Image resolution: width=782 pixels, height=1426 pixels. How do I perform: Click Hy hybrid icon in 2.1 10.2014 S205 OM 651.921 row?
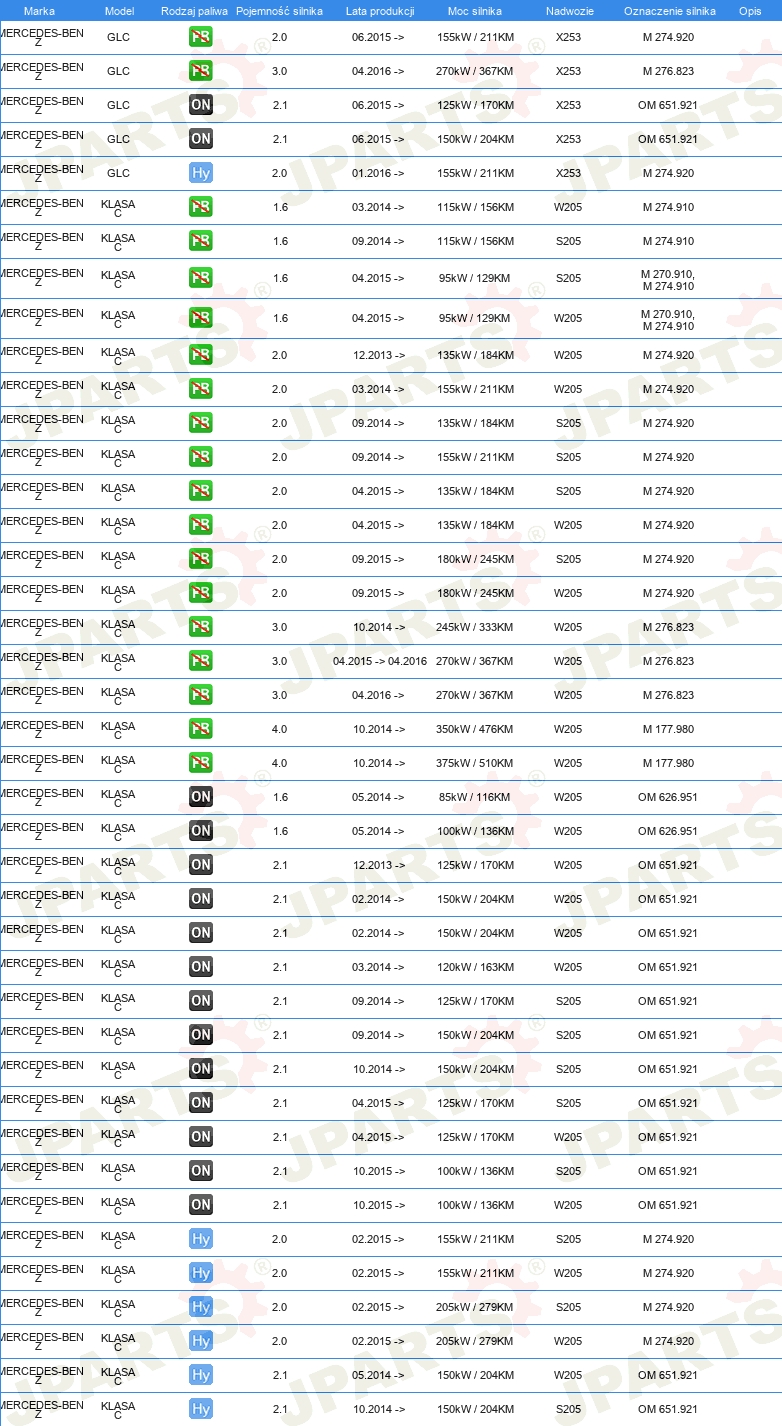pyautogui.click(x=201, y=1410)
